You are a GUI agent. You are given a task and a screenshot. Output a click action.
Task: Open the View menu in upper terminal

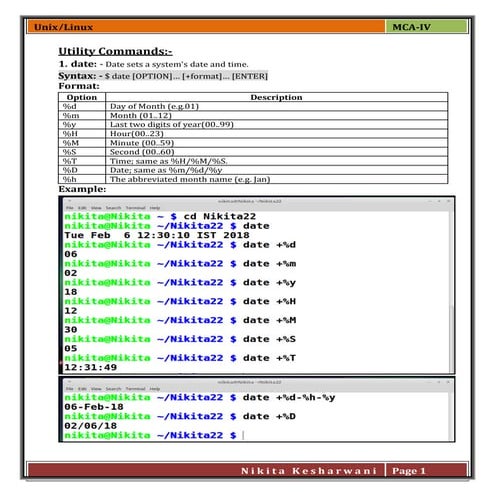pos(96,208)
